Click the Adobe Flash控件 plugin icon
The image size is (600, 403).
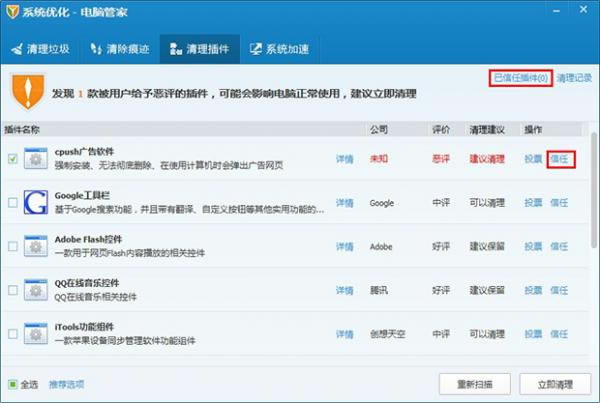coord(37,247)
